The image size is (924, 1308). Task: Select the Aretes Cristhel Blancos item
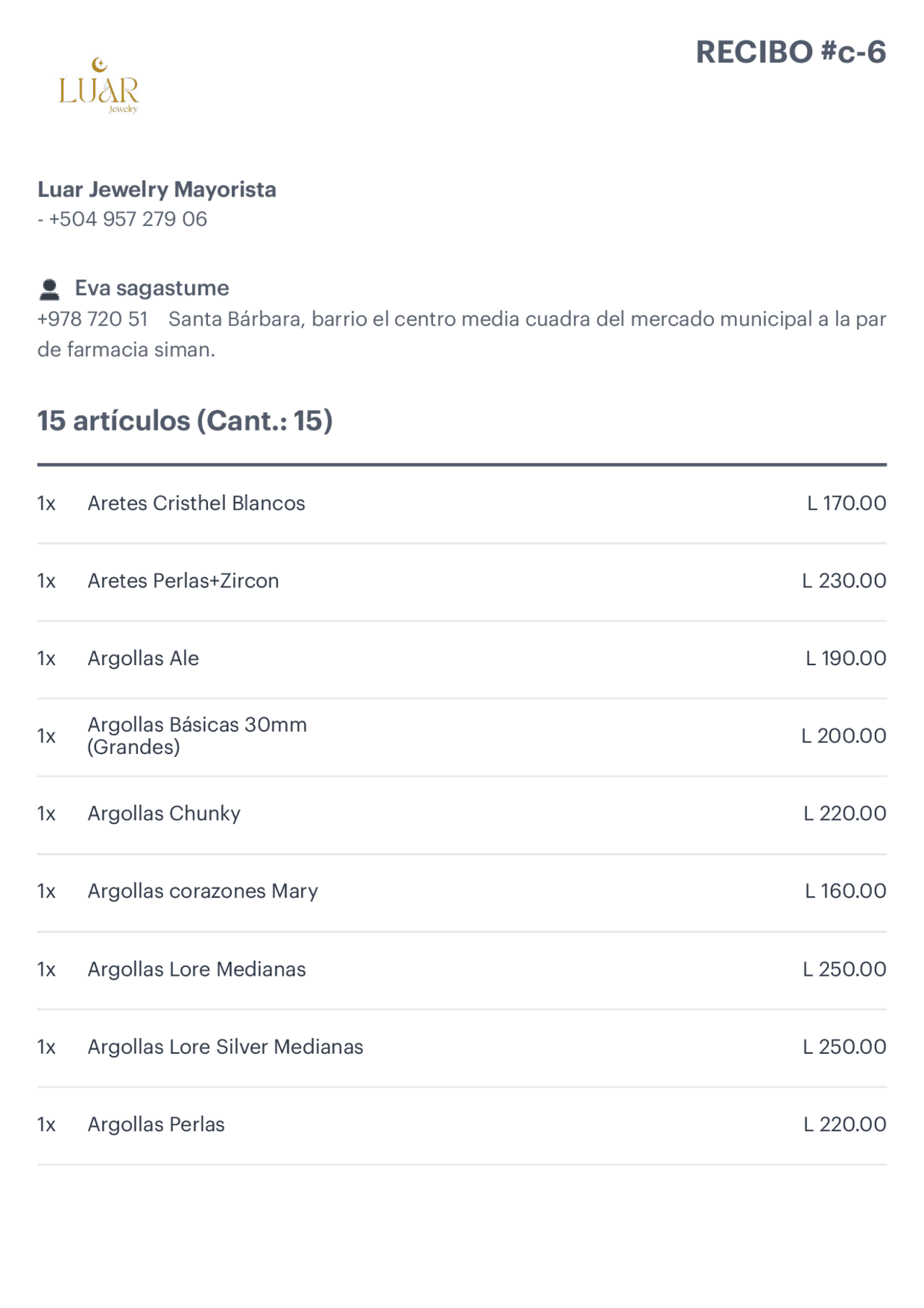tap(196, 503)
